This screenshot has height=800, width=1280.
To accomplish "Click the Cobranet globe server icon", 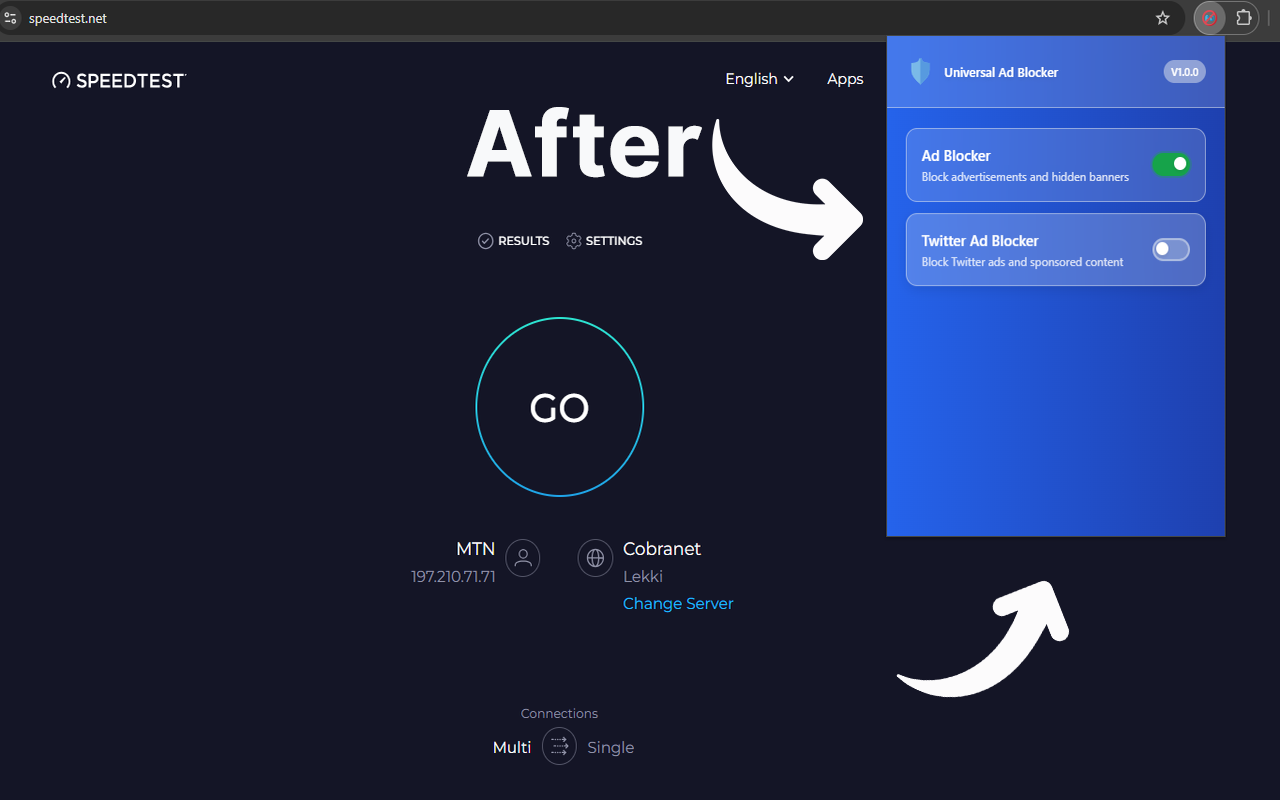I will click(x=596, y=558).
